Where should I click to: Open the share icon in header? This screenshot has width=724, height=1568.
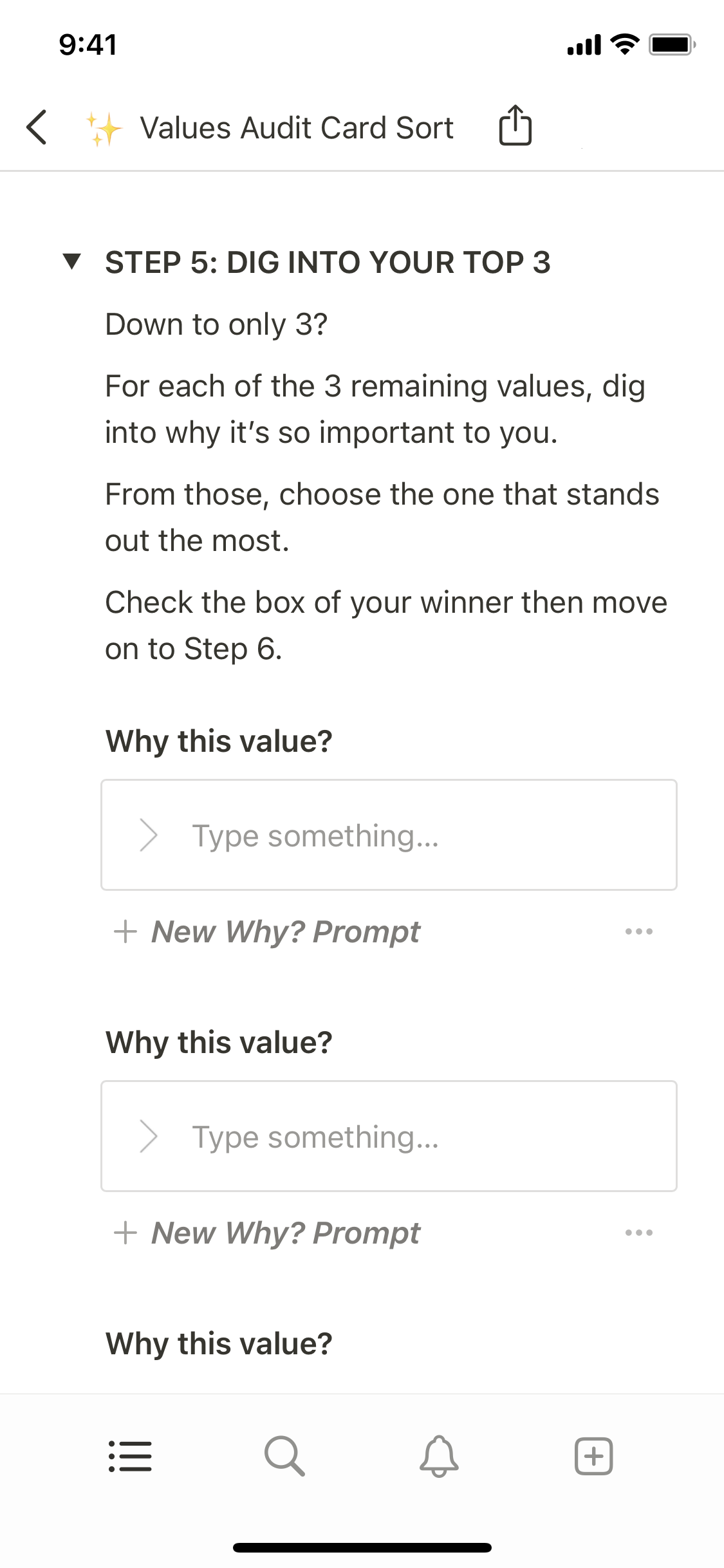tap(515, 126)
